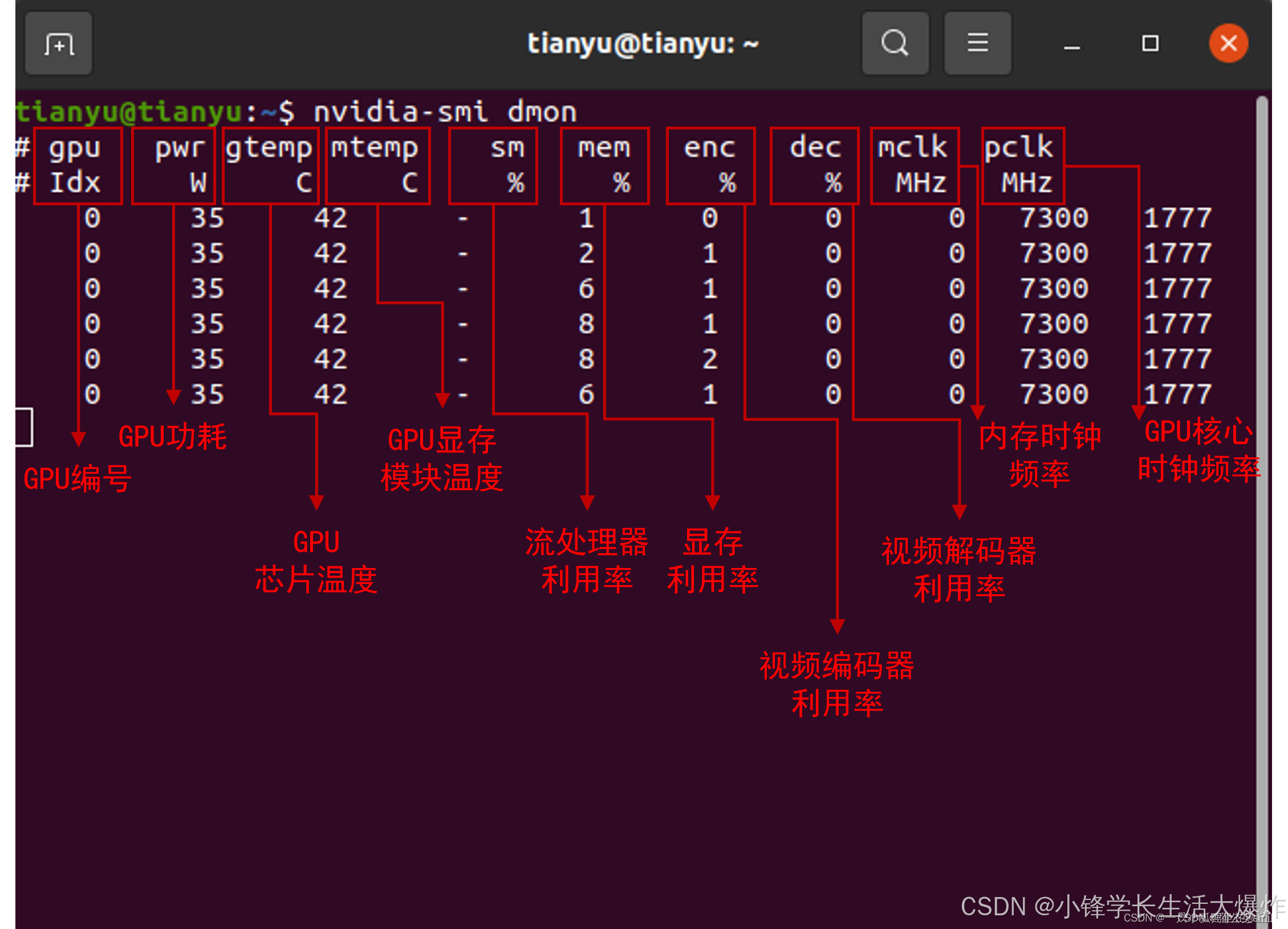Click the dec % column header
Image resolution: width=1288 pixels, height=929 pixels.
click(x=814, y=165)
